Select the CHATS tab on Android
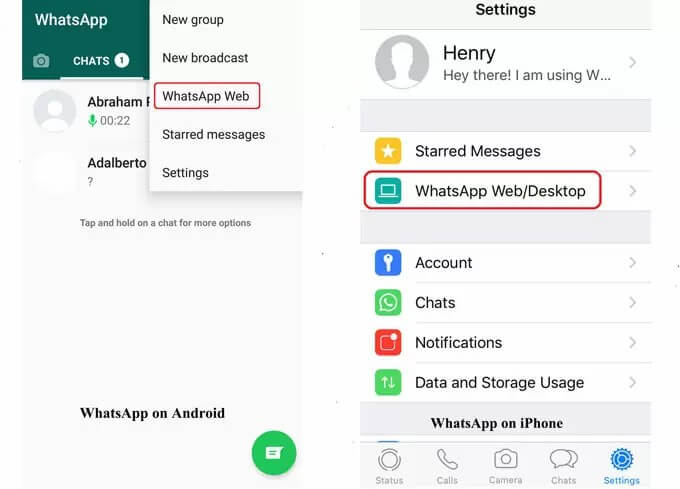This screenshot has width=680, height=489. pyautogui.click(x=101, y=61)
